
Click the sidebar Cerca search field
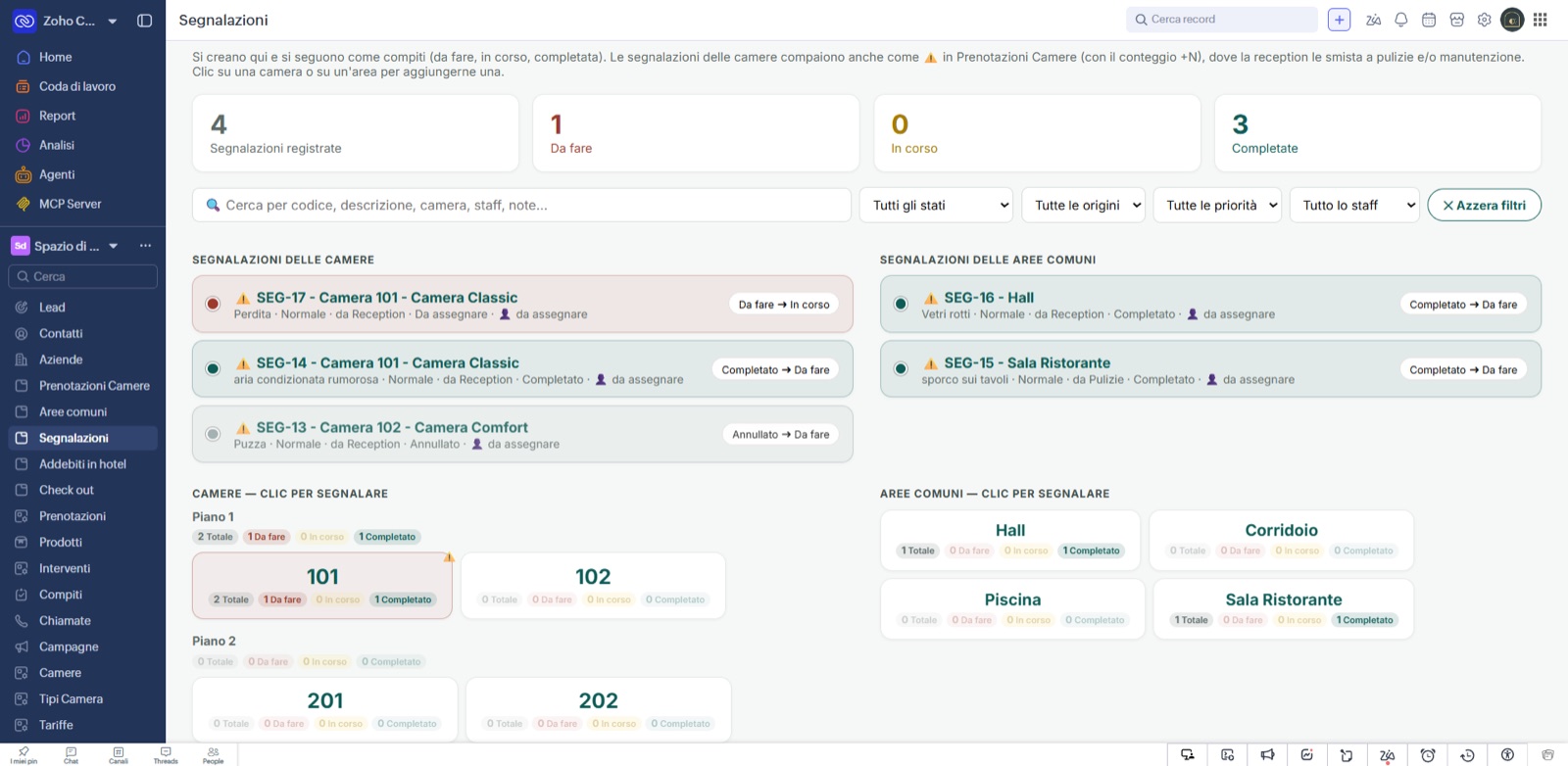tap(82, 276)
